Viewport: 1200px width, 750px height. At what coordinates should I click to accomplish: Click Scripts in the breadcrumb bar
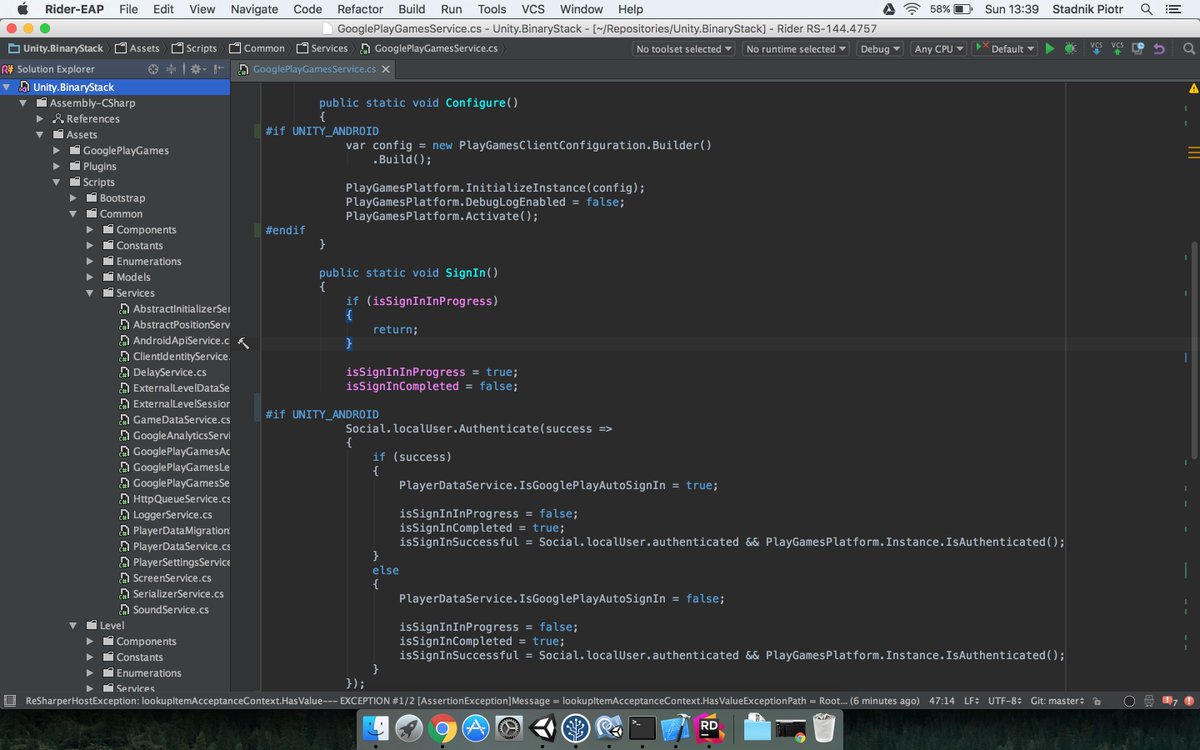tap(194, 48)
